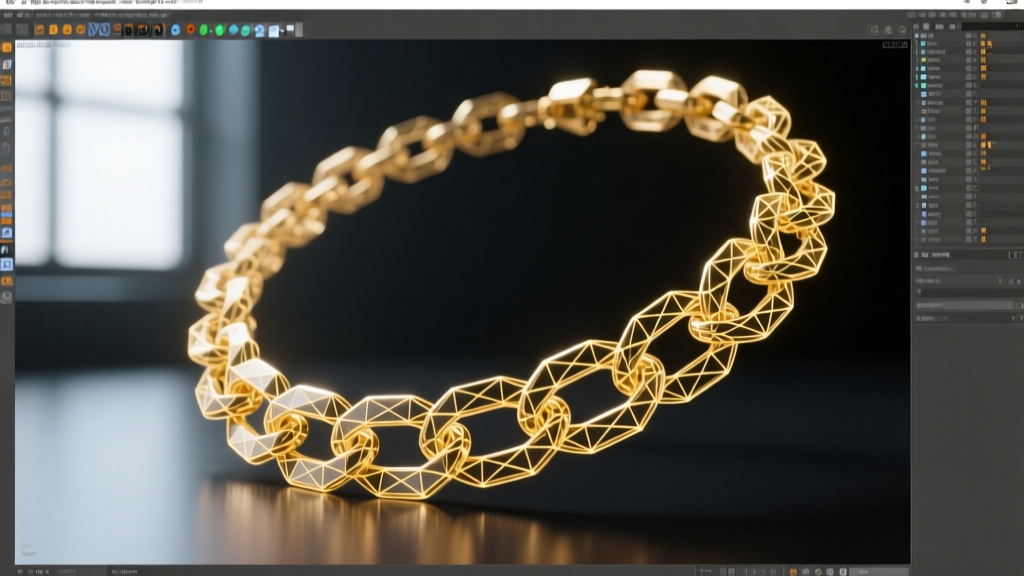Click the white-blue cube icon in left sidebar
Viewport: 1024px width, 576px height.
point(7,64)
